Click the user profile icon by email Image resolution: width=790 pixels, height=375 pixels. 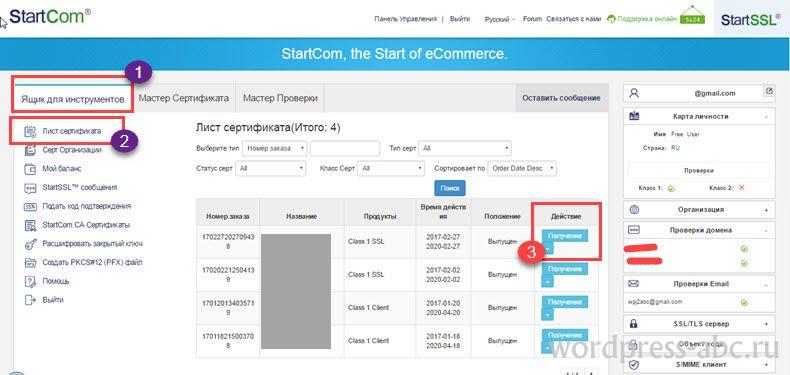(634, 93)
